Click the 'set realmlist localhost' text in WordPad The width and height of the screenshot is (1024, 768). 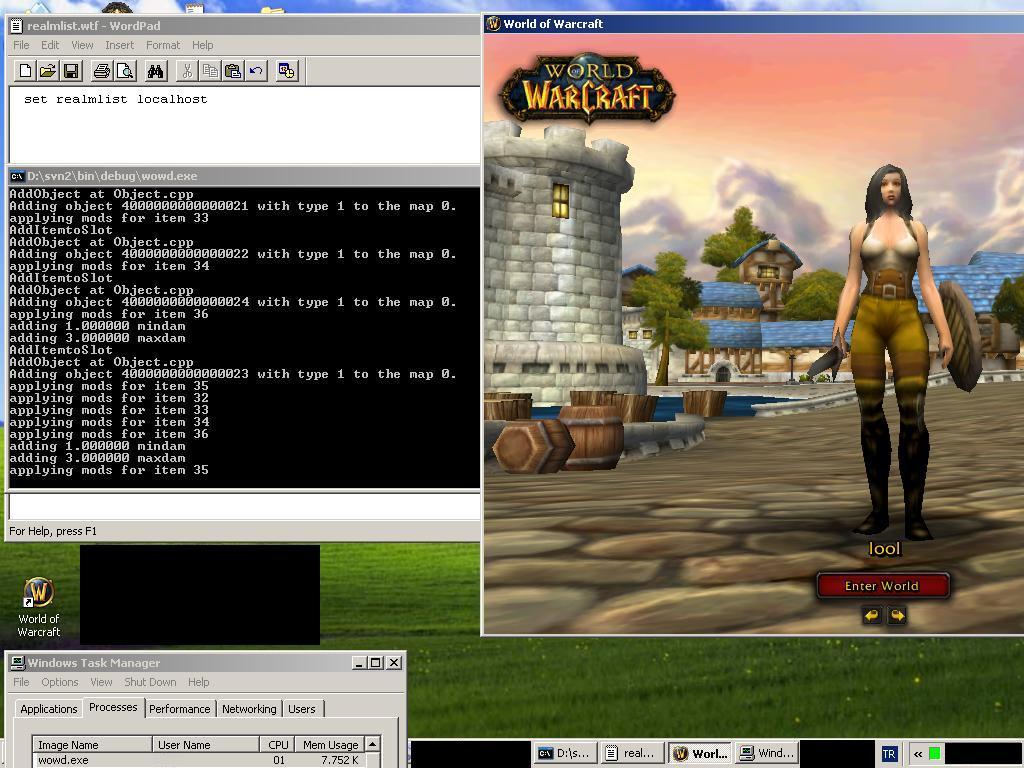(x=116, y=99)
